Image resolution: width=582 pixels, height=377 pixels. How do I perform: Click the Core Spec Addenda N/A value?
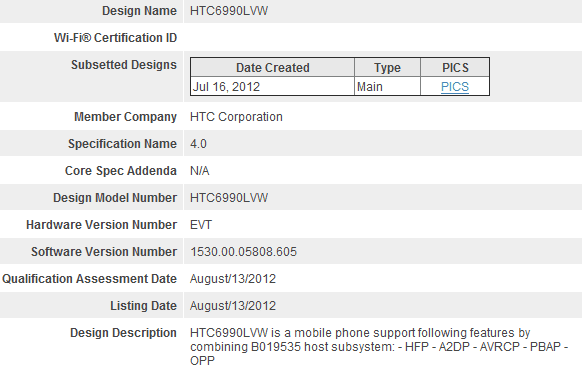(200, 171)
